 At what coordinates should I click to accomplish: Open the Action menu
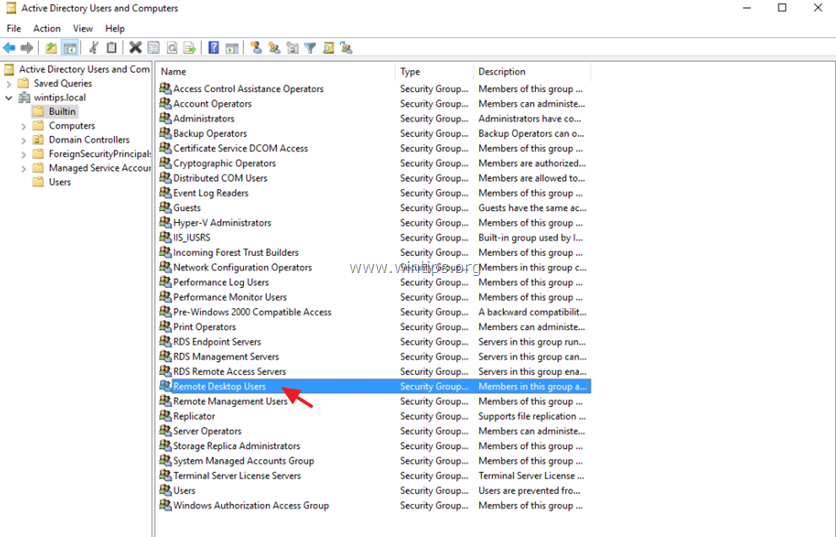click(x=47, y=28)
